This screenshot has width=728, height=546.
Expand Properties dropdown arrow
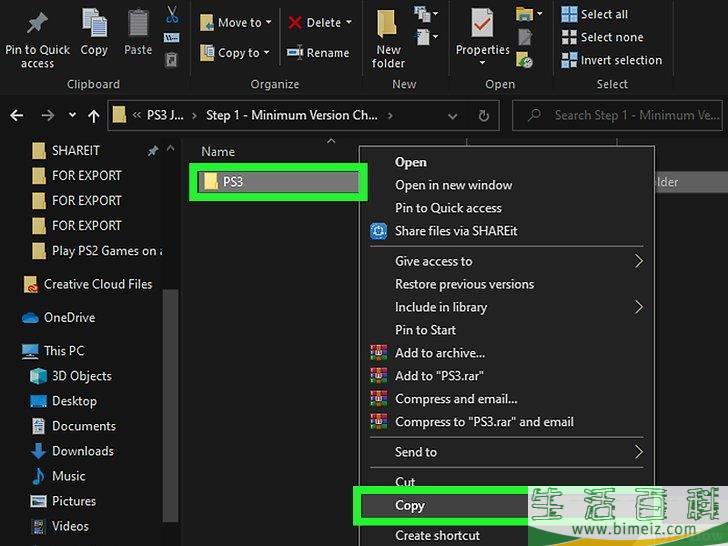(482, 62)
